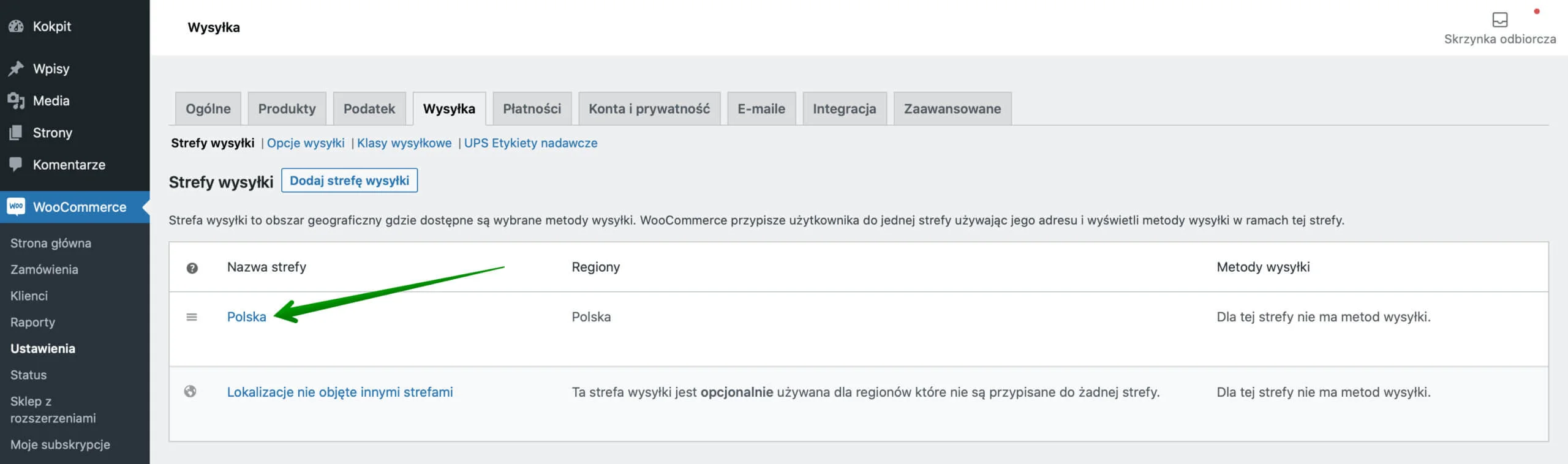Image resolution: width=1568 pixels, height=464 pixels.
Task: Click the Kokpit dashboard icon
Action: pyautogui.click(x=16, y=26)
